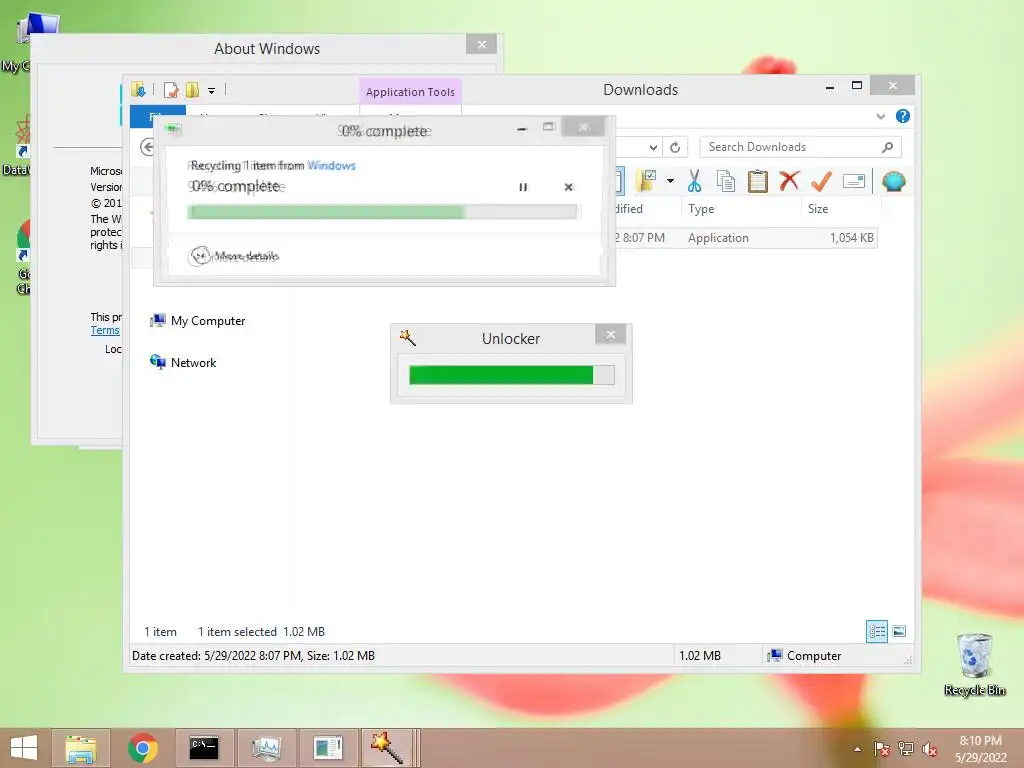
Task: Cancel the recycling operation with the X
Action: point(569,187)
